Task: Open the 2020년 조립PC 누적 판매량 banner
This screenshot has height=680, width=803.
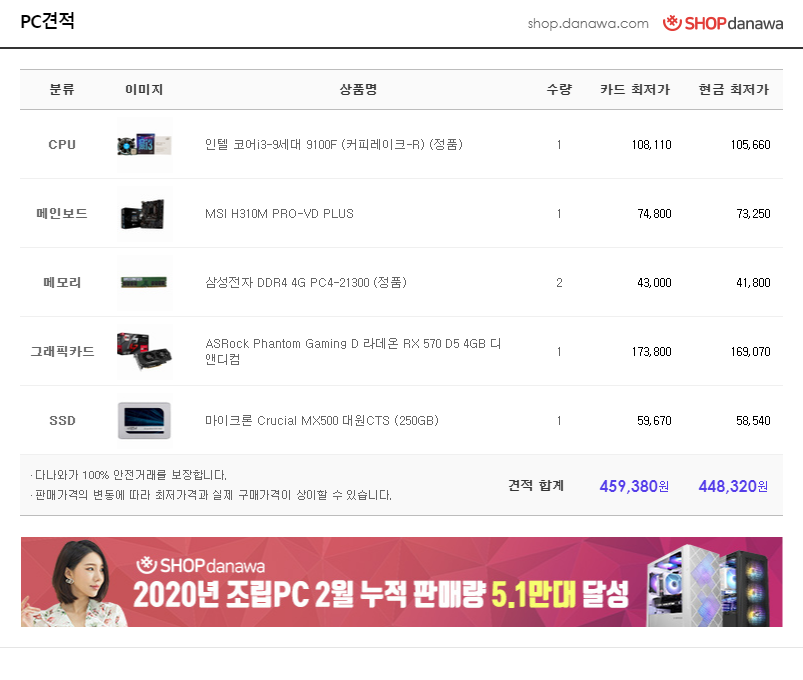Action: click(x=402, y=582)
